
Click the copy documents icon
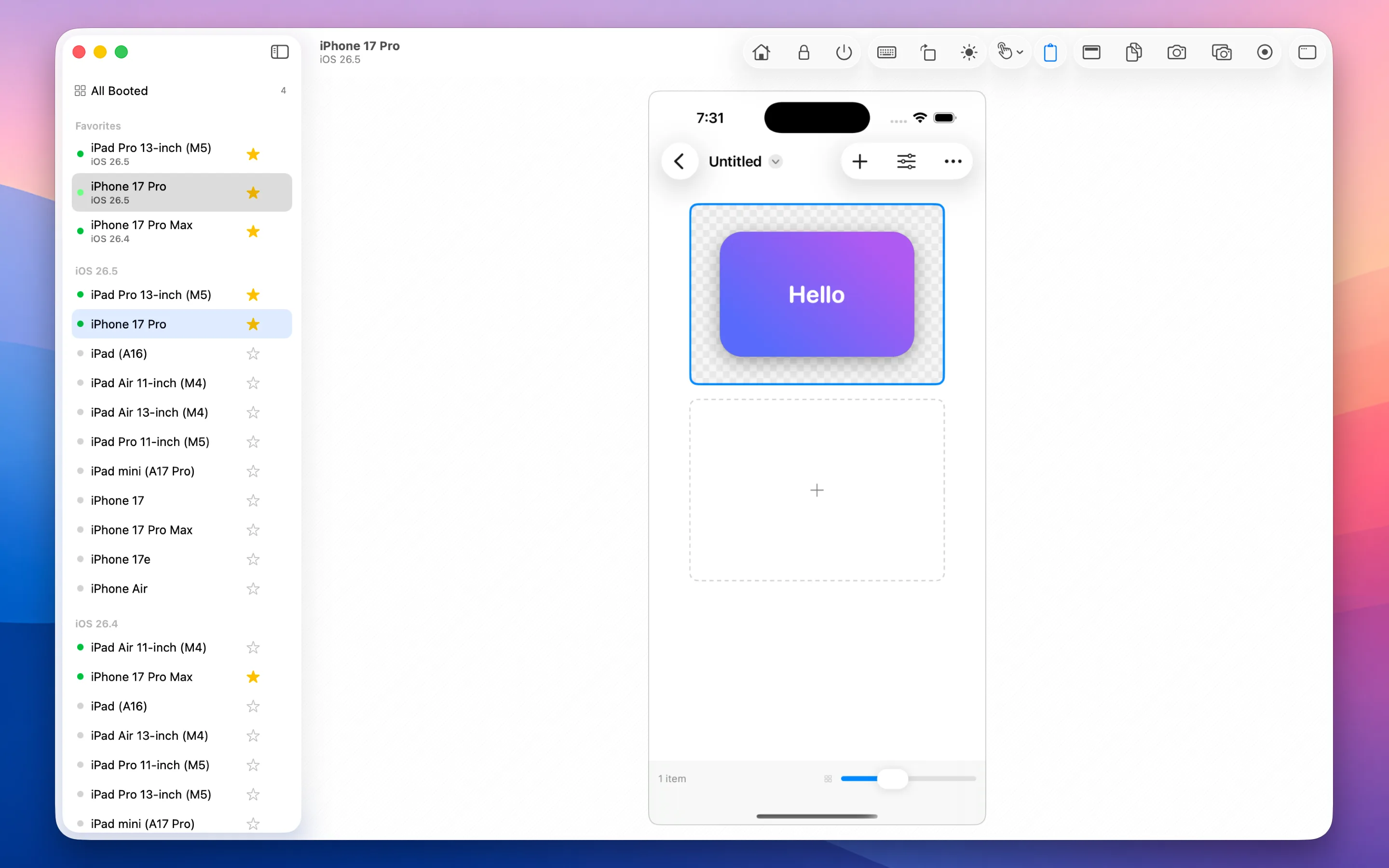click(1133, 52)
